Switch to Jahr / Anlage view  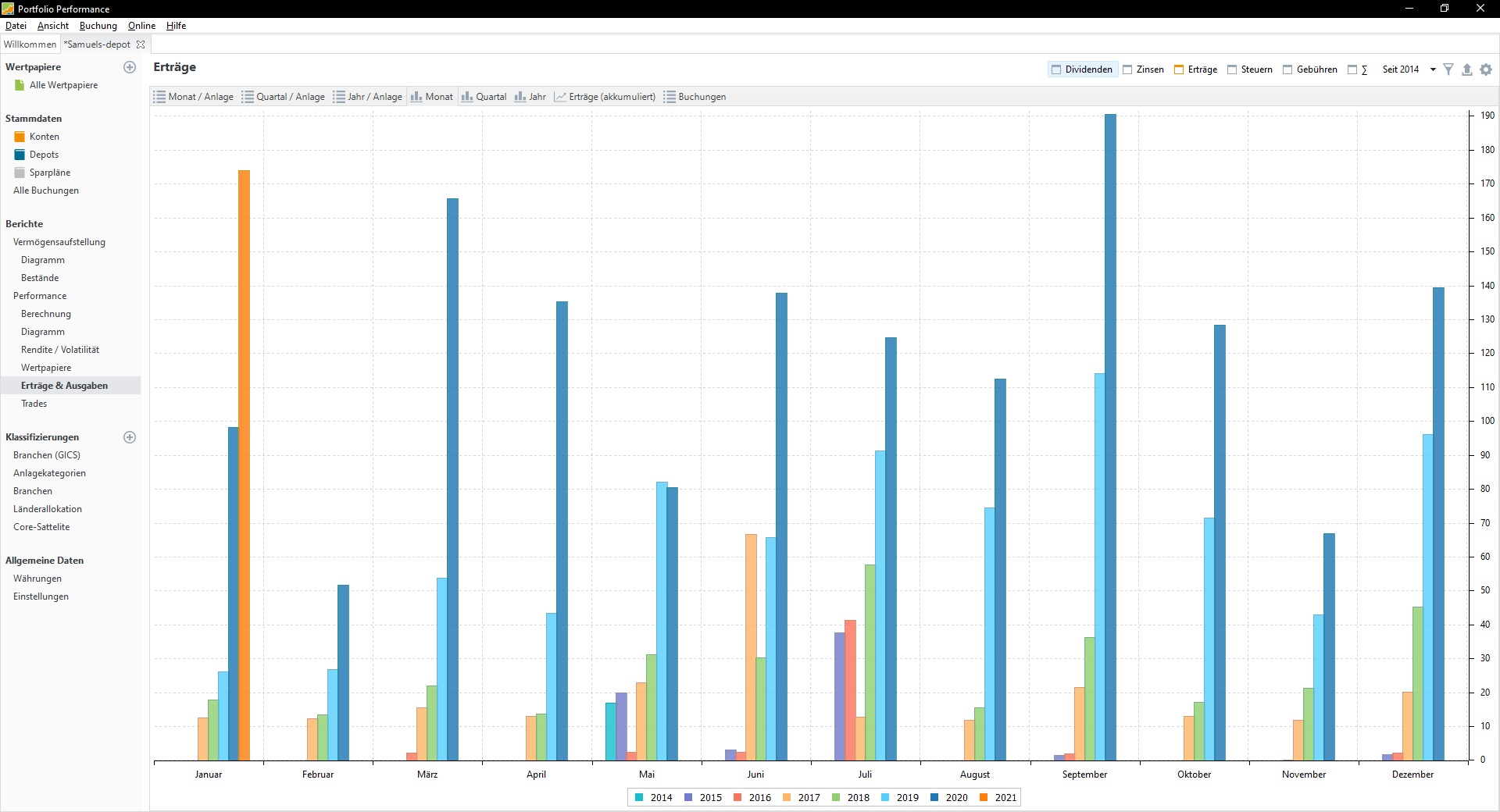(x=368, y=97)
